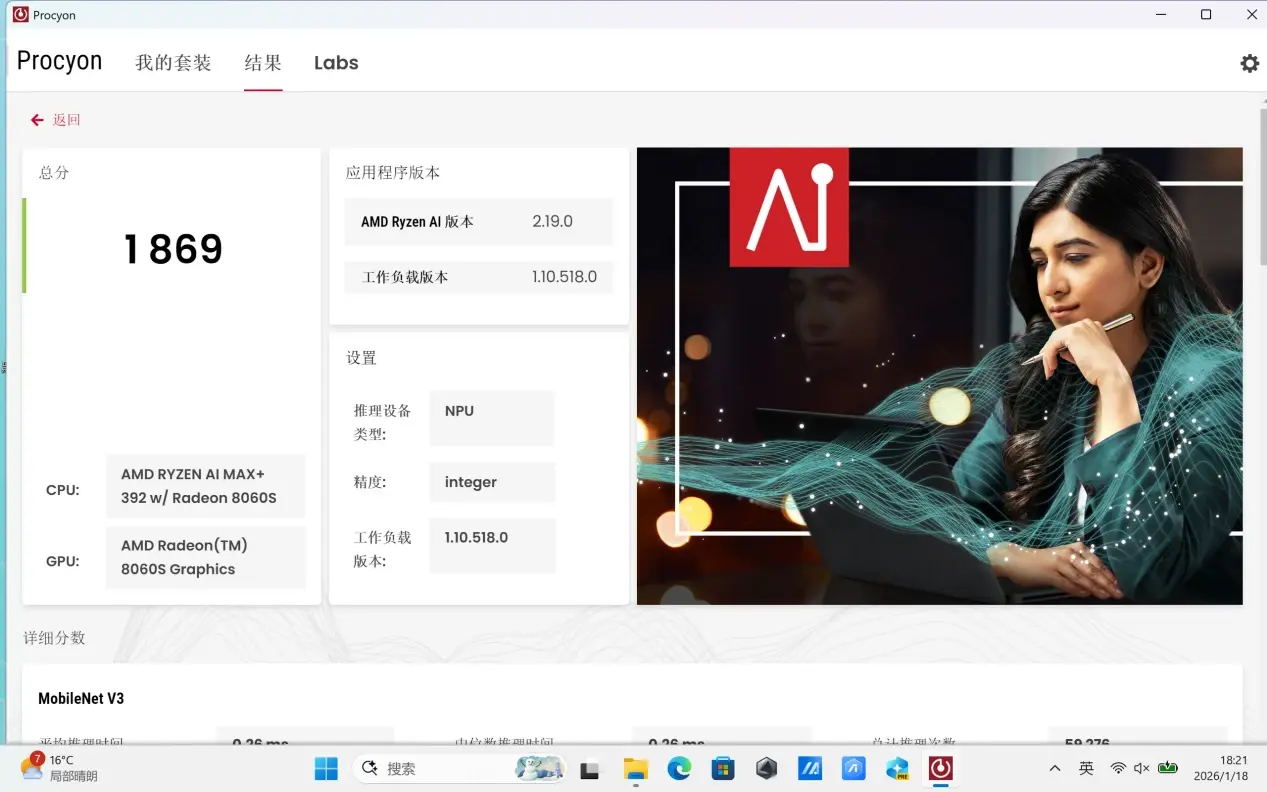Click the 详细分数 section heading

pos(54,638)
